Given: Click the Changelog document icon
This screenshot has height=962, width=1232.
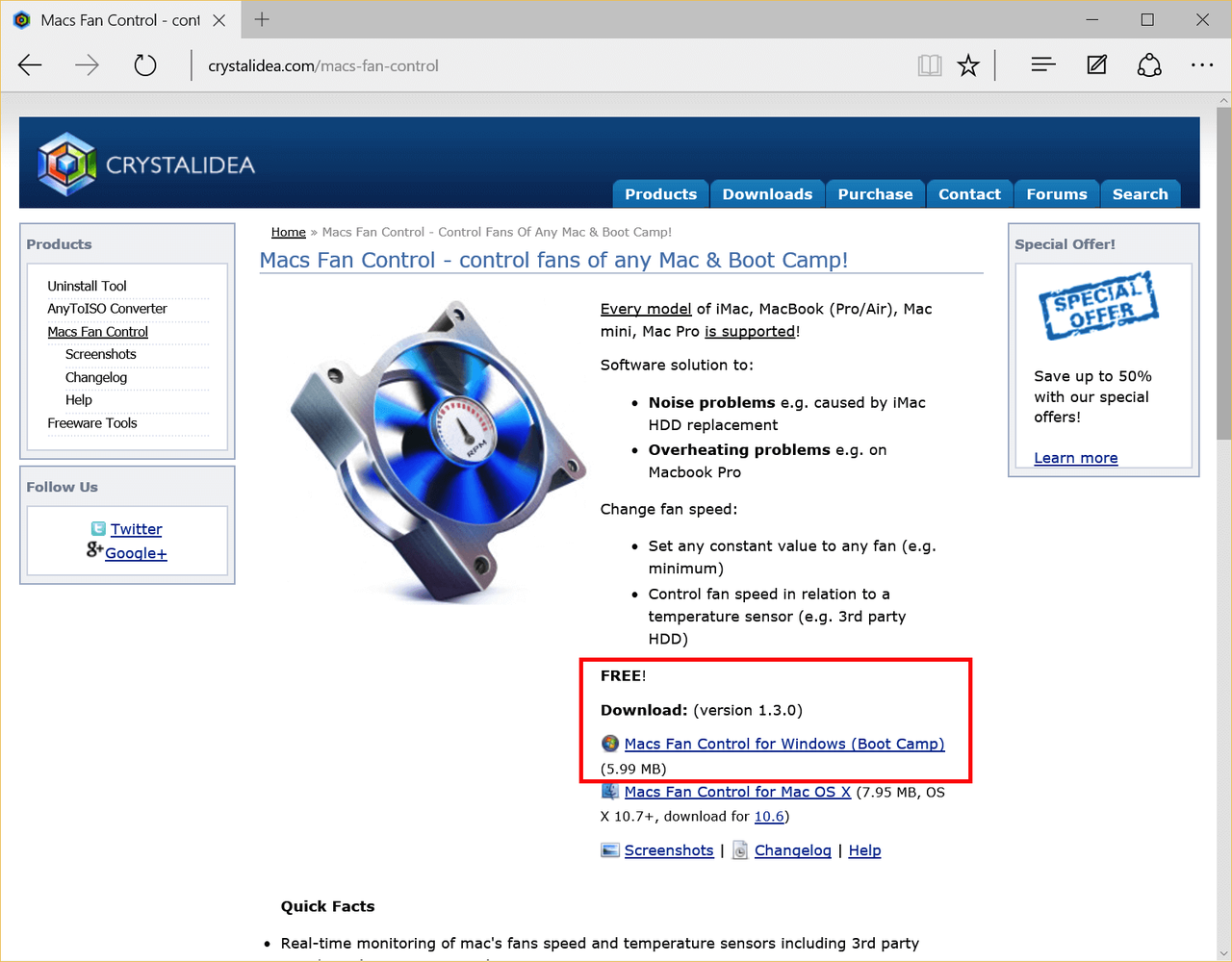Looking at the screenshot, I should click(x=740, y=850).
